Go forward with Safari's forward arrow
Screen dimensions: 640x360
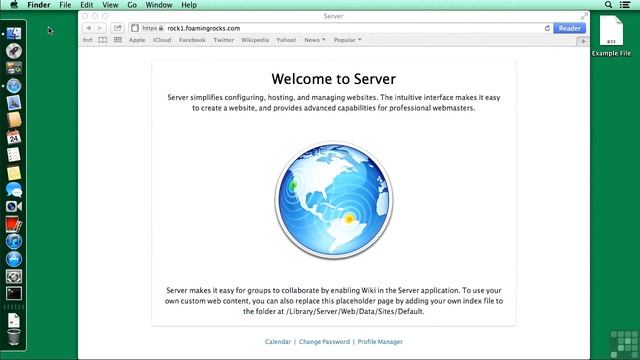pyautogui.click(x=100, y=28)
